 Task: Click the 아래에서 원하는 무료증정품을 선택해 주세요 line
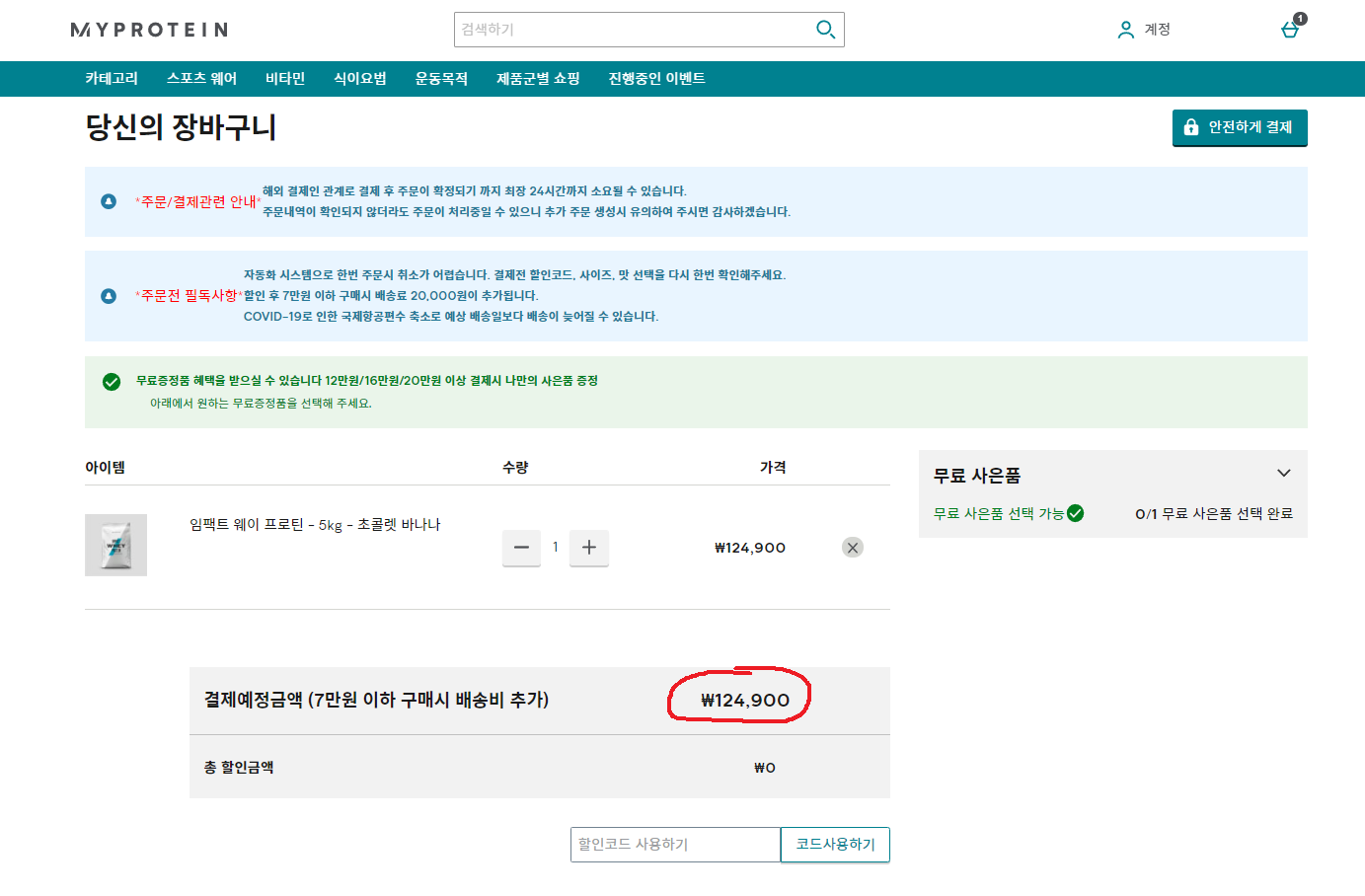261,404
